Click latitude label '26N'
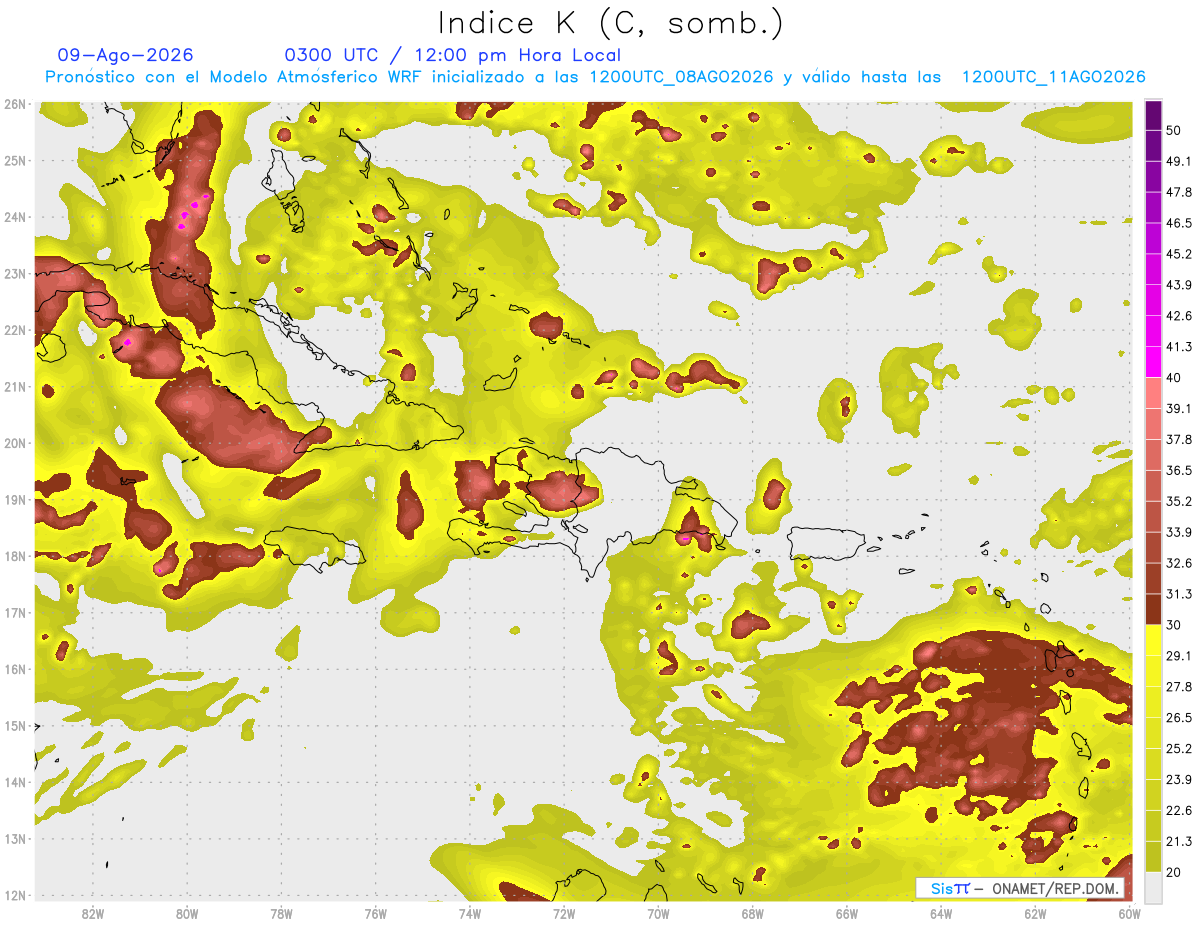Image resolution: width=1200 pixels, height=927 pixels. point(15,104)
